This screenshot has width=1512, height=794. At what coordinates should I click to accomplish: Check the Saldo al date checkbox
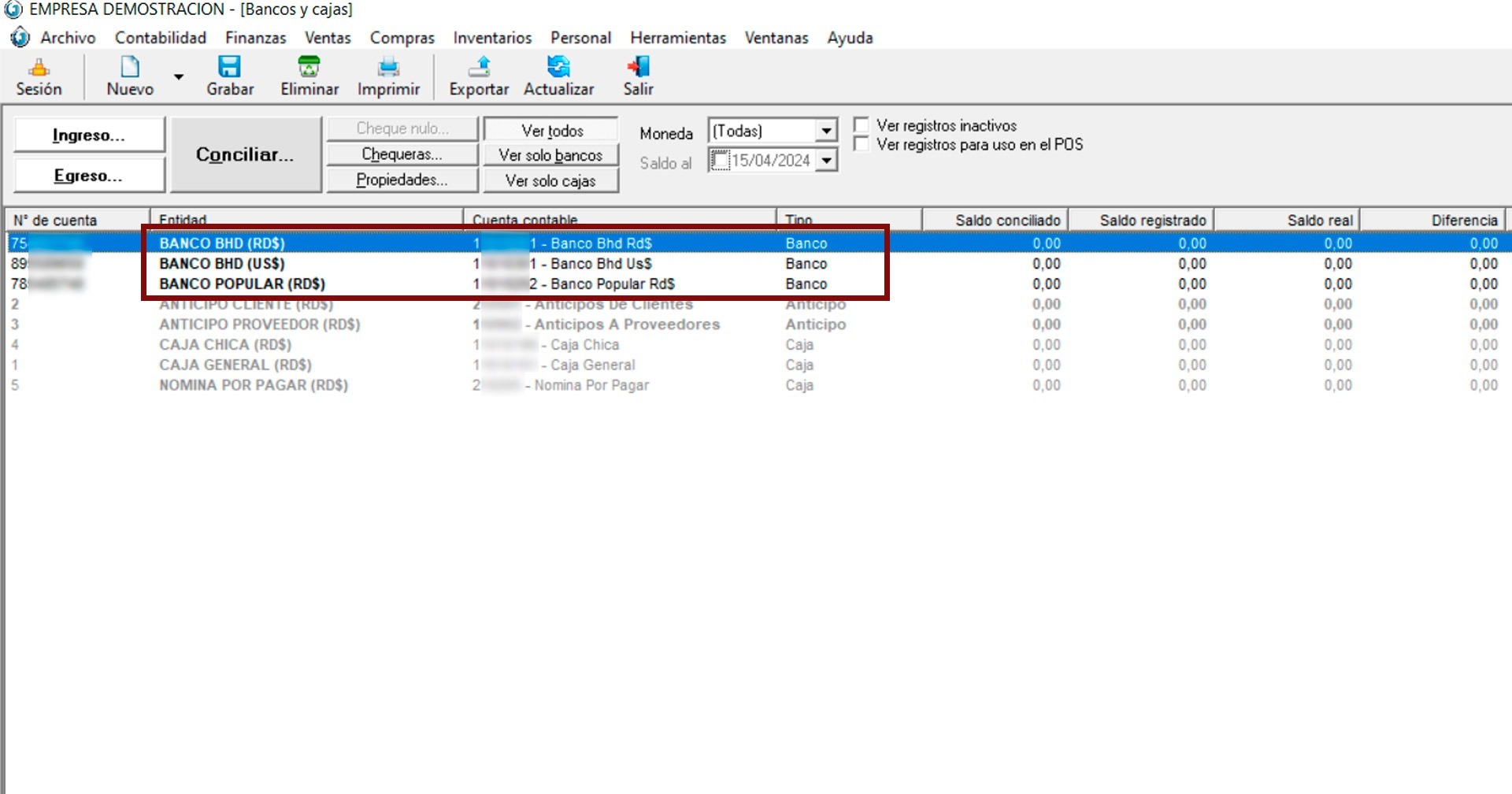(720, 161)
